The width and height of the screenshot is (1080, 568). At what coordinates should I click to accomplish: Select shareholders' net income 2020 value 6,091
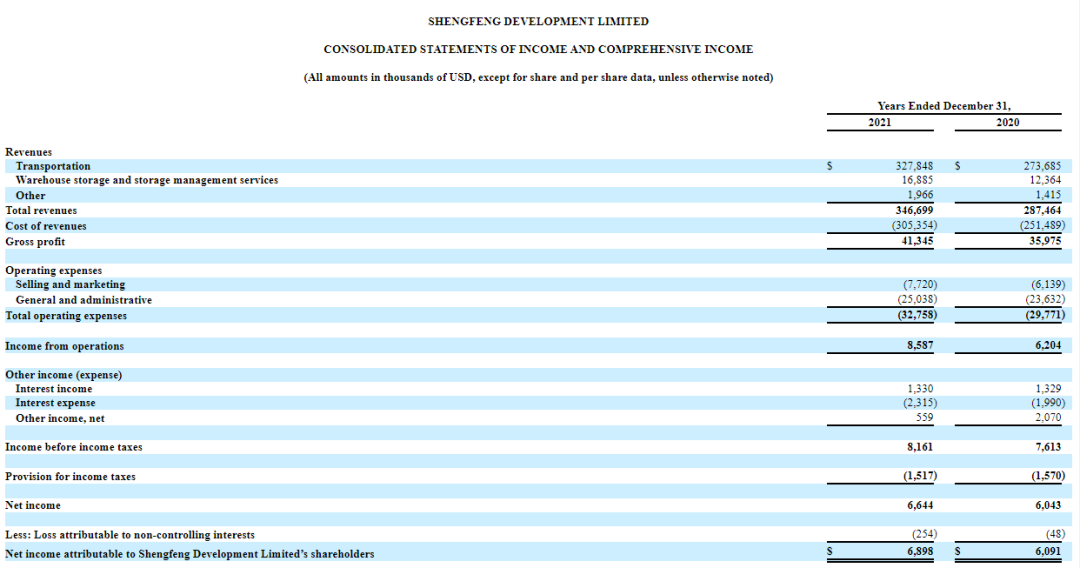(x=1048, y=551)
